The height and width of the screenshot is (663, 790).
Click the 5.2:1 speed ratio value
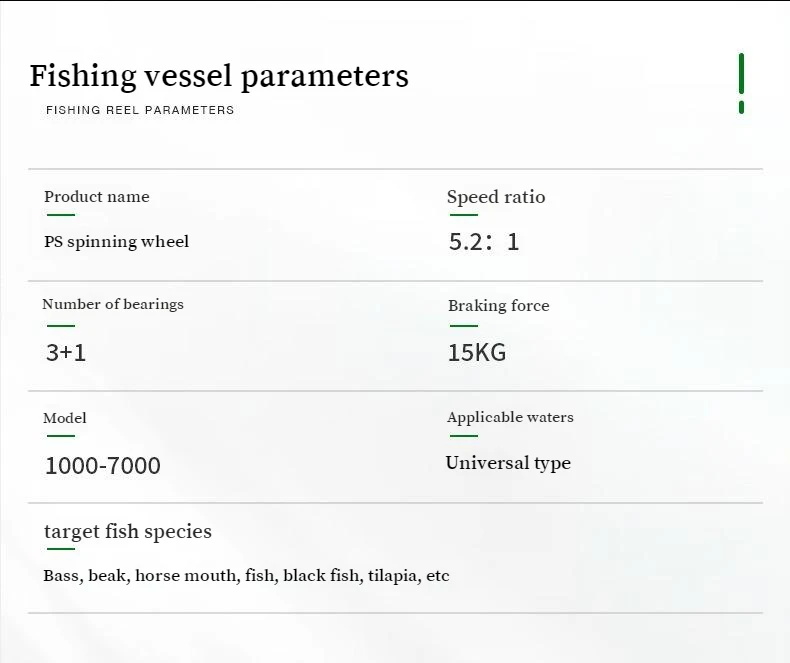click(x=484, y=242)
